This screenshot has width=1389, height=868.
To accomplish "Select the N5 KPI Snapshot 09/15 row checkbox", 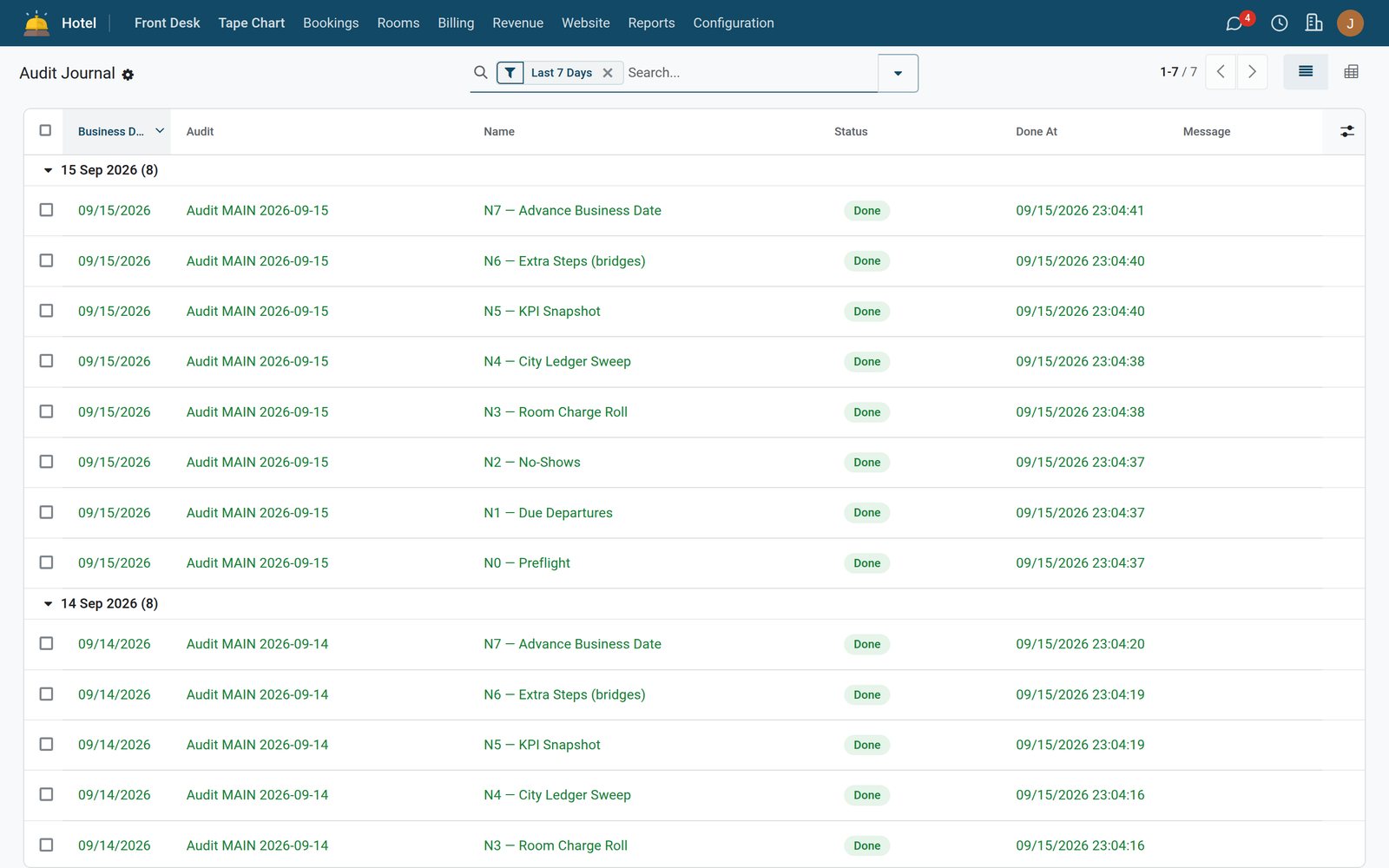I will click(x=46, y=311).
